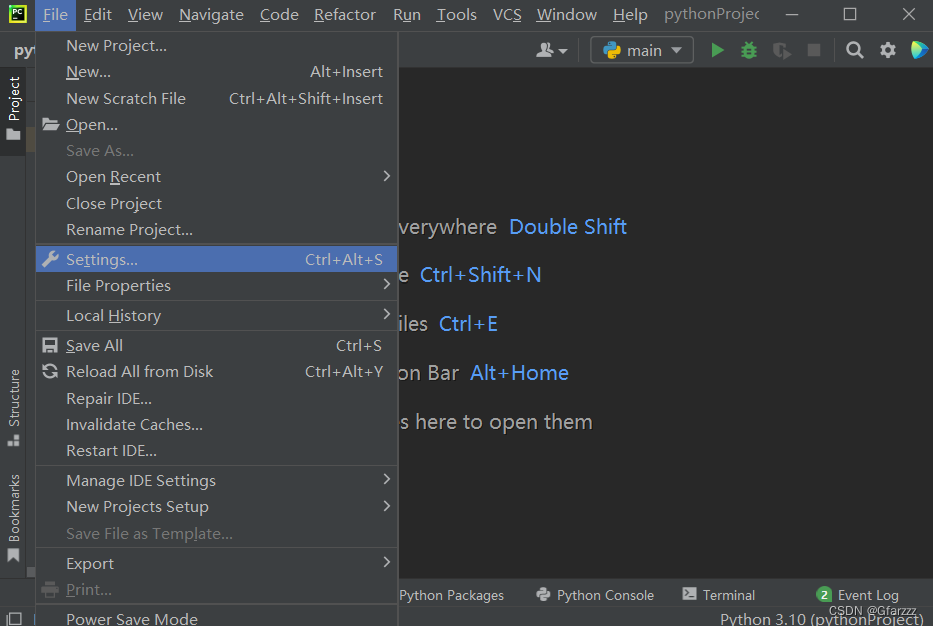
Task: Open the Tools menu
Action: click(456, 15)
